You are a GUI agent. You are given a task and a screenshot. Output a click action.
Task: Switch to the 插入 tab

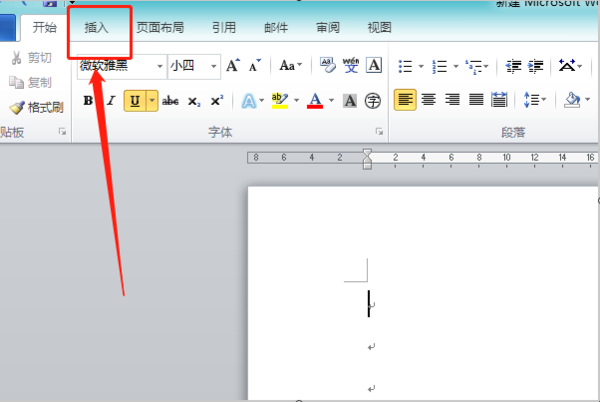pos(96,28)
